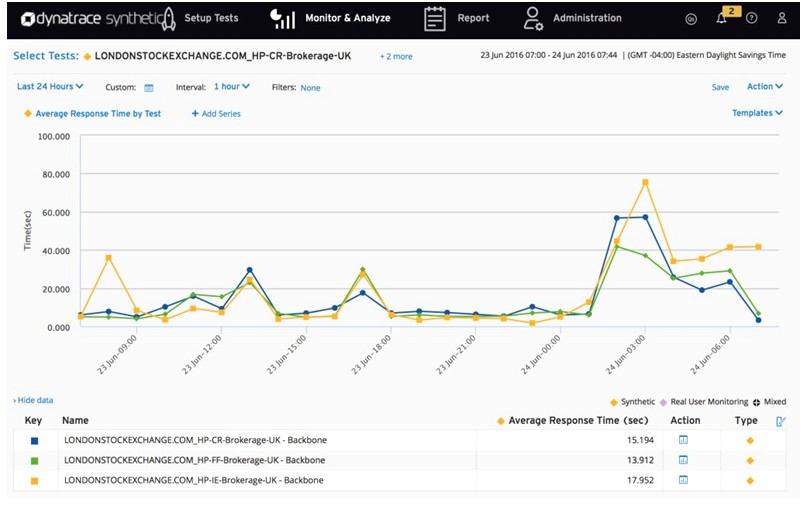Open the Administration menu
This screenshot has width=810, height=506.
587,18
